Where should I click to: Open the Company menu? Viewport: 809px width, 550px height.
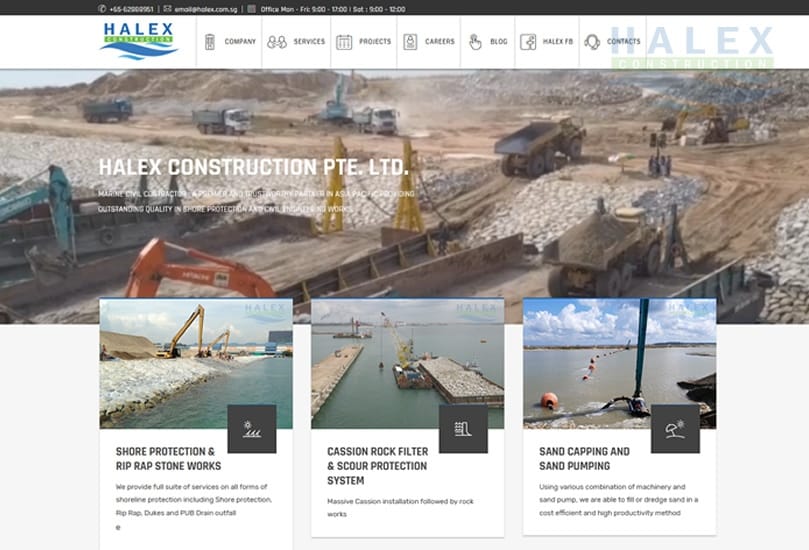240,42
